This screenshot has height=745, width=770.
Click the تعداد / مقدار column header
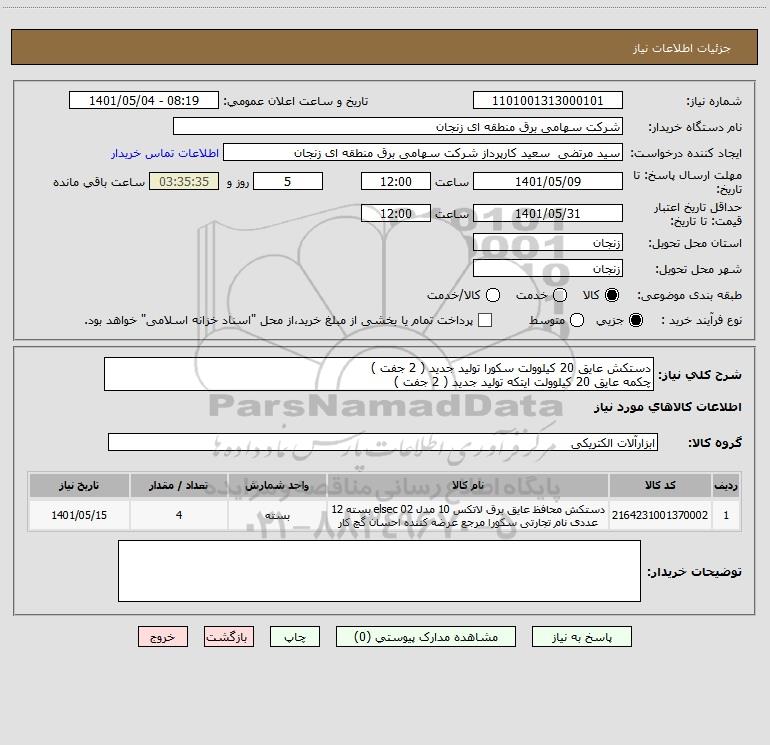(x=179, y=485)
